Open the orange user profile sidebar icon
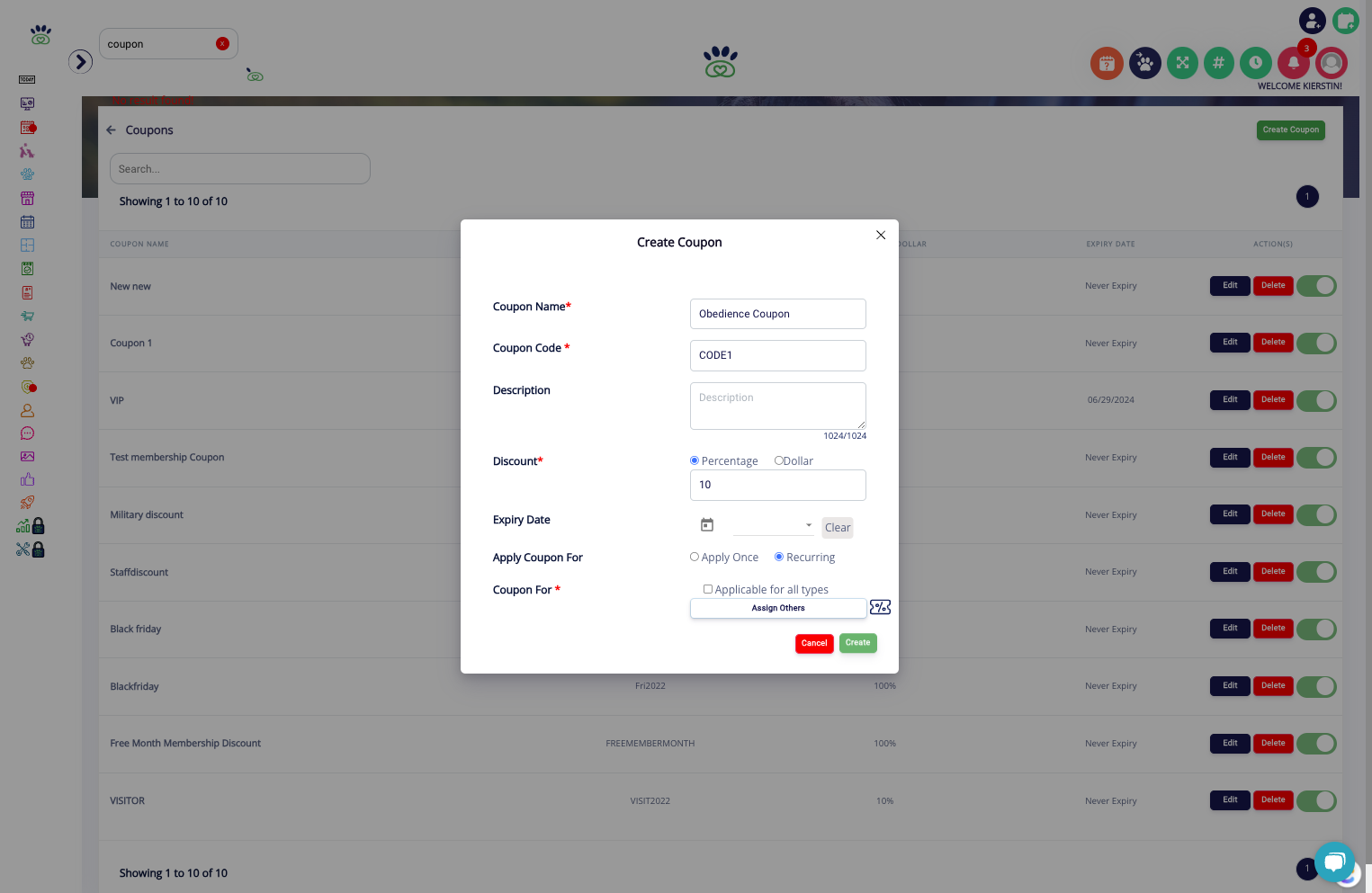The height and width of the screenshot is (893, 1372). click(27, 410)
